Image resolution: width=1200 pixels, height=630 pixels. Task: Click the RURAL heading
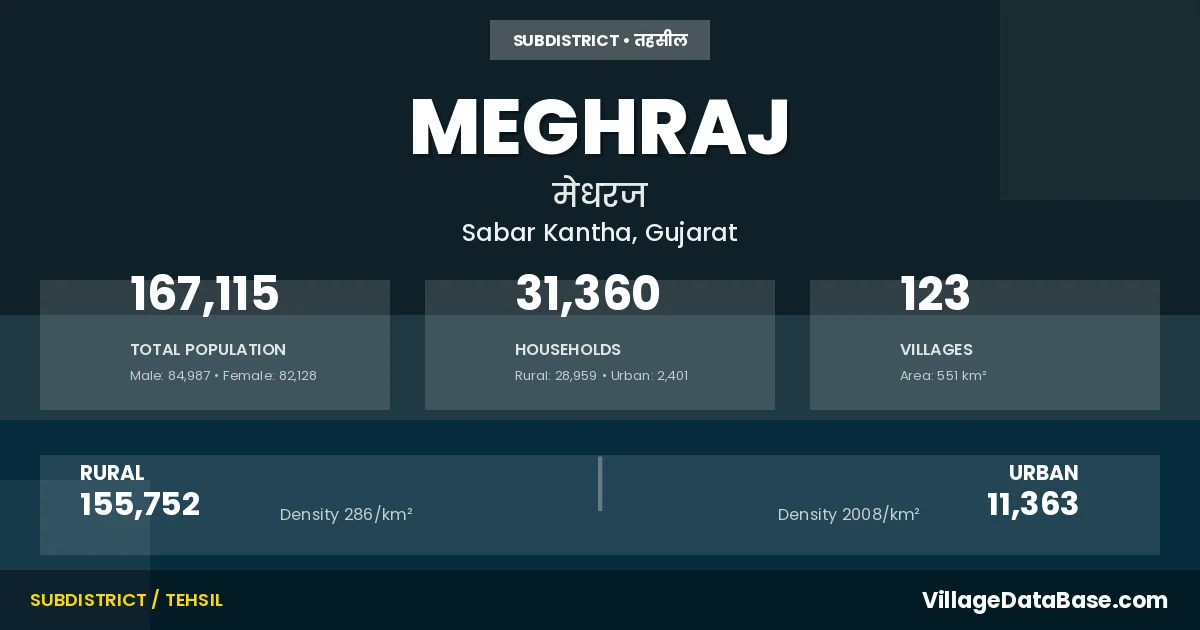pos(112,473)
